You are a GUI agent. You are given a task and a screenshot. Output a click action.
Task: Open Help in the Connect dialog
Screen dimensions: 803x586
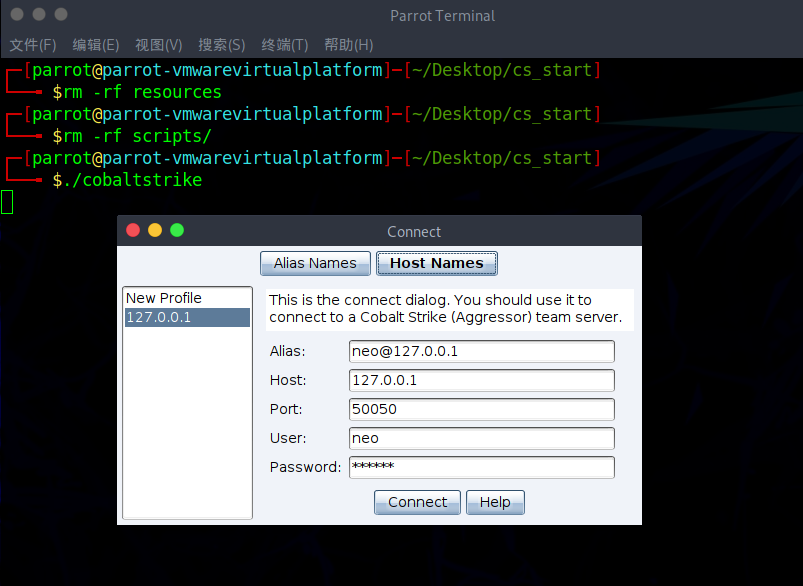(495, 502)
